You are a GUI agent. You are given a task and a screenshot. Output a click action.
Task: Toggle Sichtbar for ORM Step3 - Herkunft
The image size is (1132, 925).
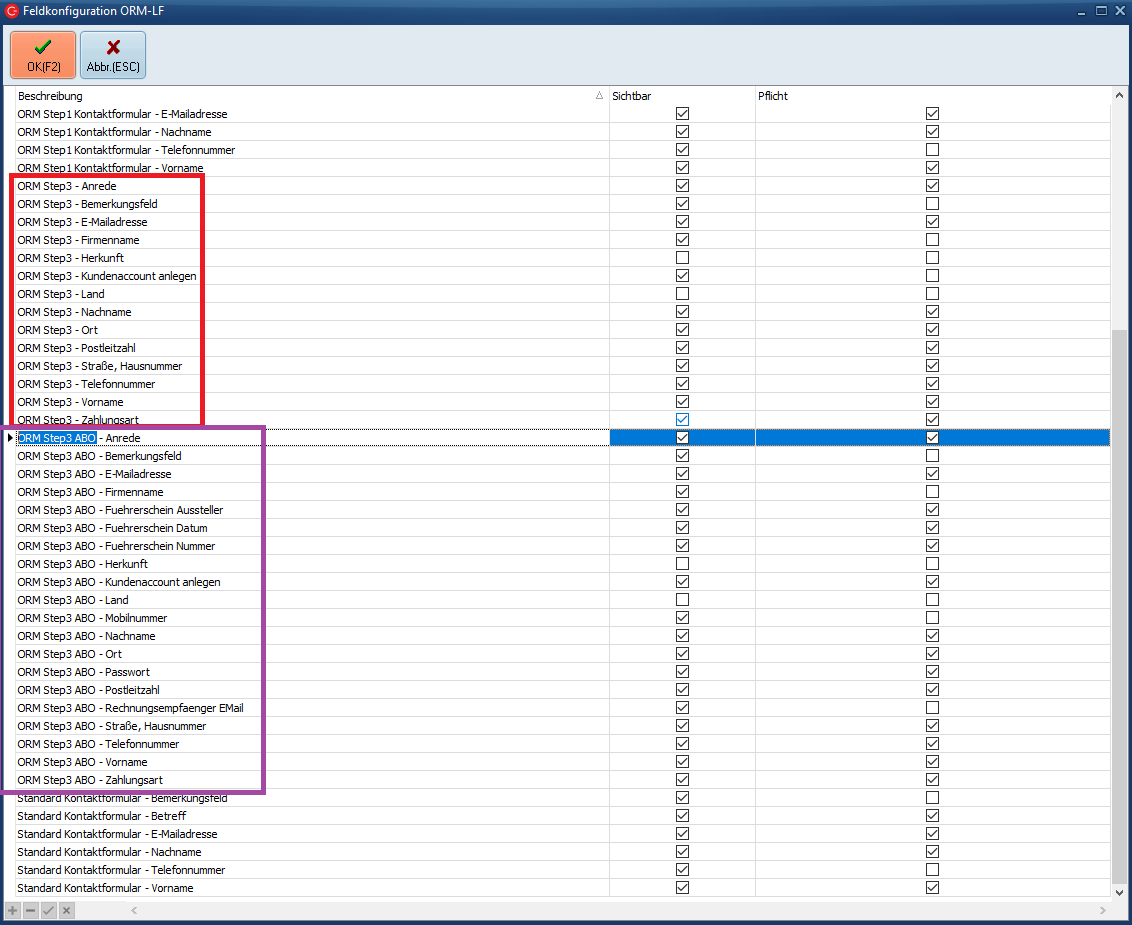click(682, 258)
